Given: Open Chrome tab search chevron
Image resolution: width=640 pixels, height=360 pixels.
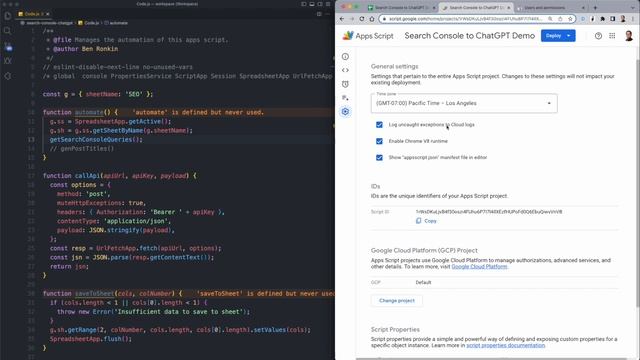Looking at the screenshot, I should [633, 7].
